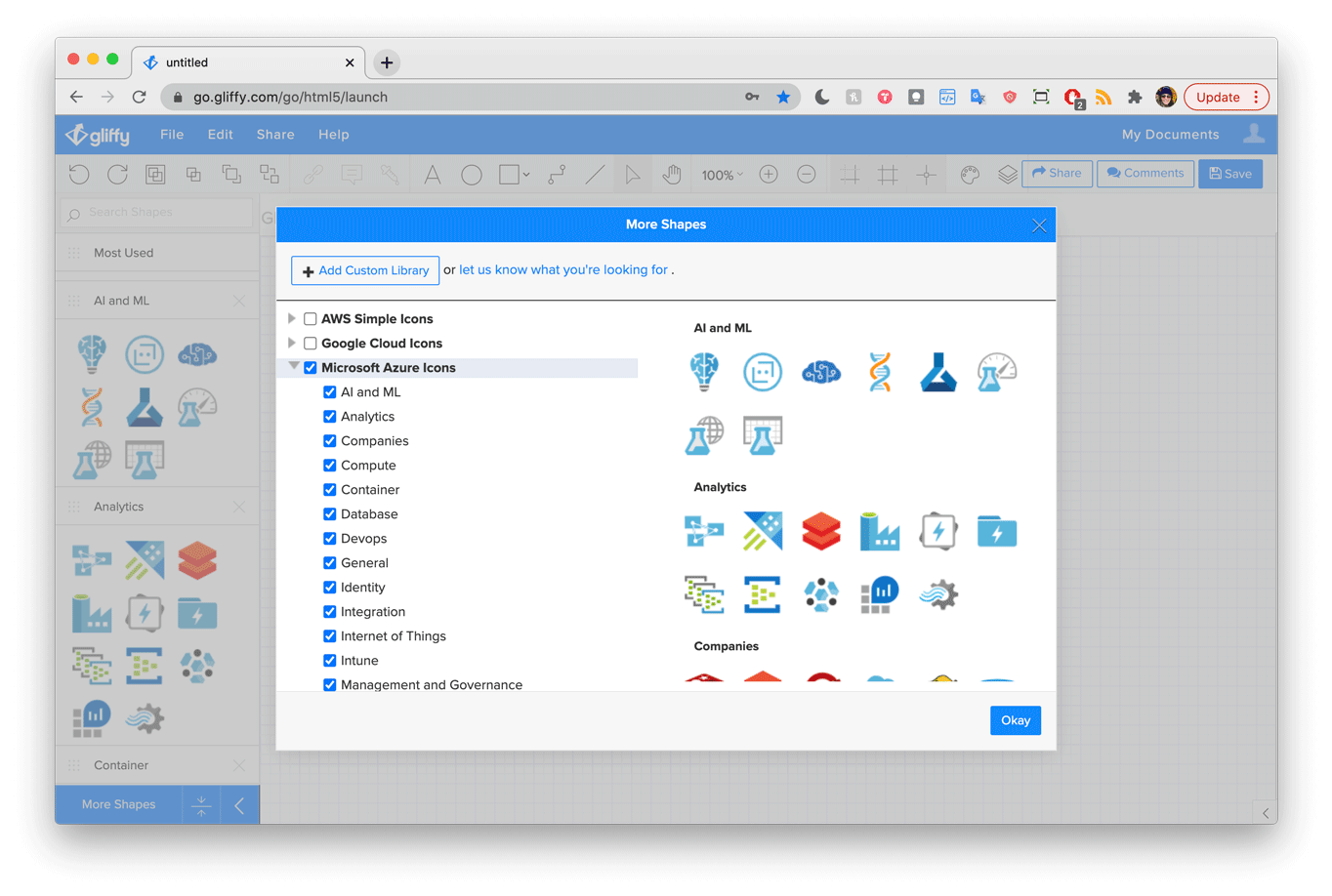Check the AWS Simple Icons checkbox

[311, 319]
